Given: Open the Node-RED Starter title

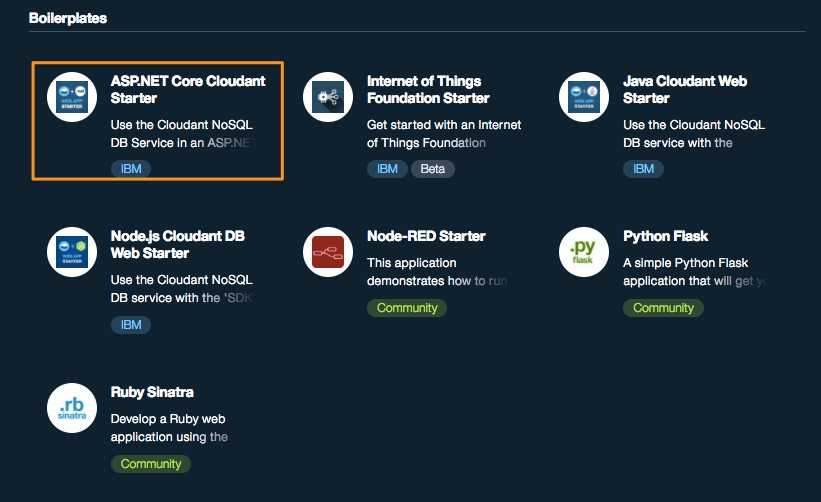Looking at the screenshot, I should point(426,236).
